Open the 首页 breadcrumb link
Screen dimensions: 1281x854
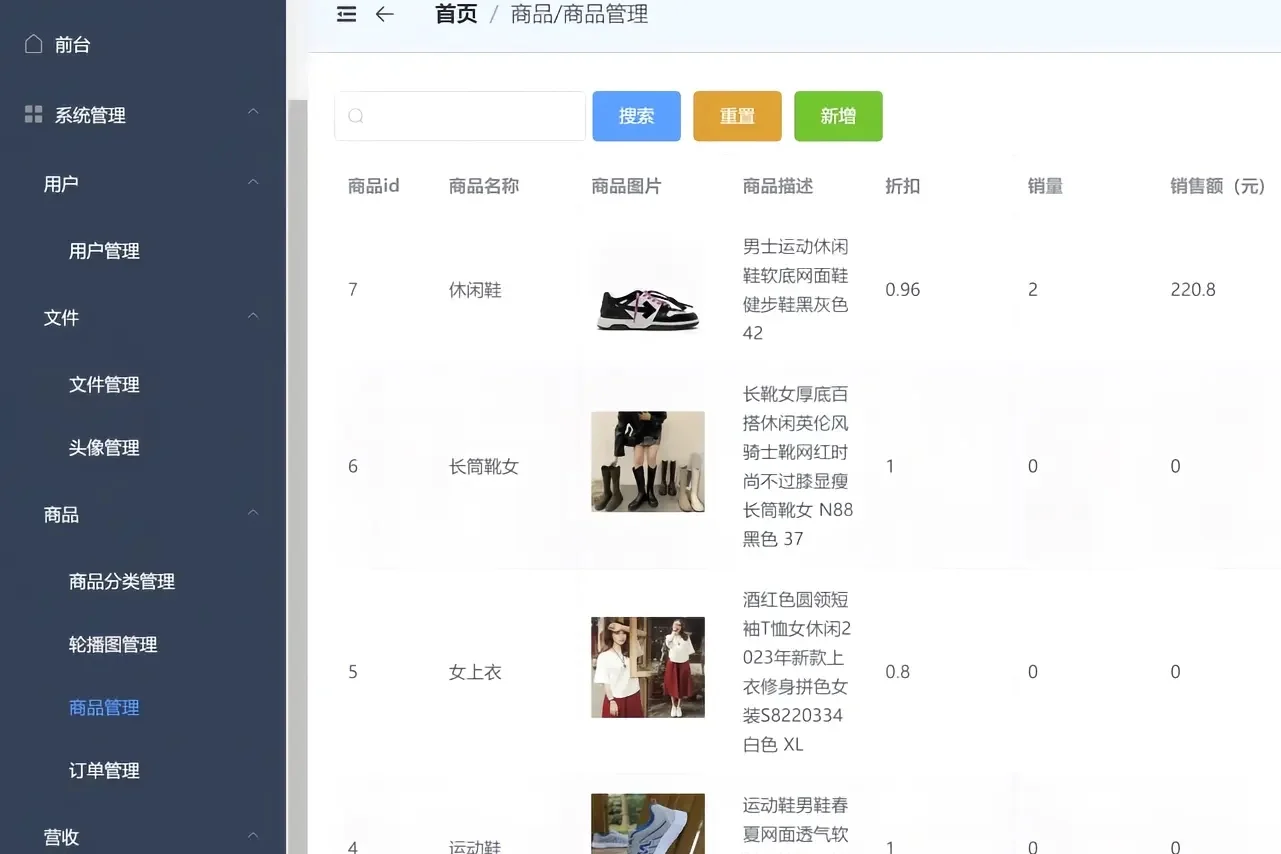pyautogui.click(x=455, y=14)
